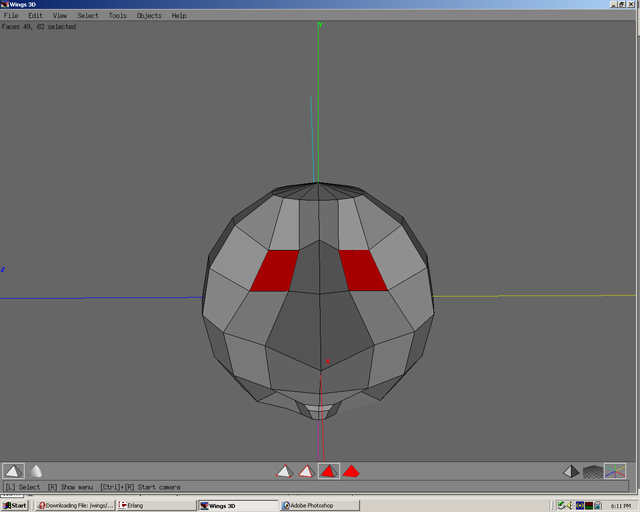This screenshot has width=640, height=512.
Task: Select flat shading pyramid icon
Action: pyautogui.click(x=13, y=471)
